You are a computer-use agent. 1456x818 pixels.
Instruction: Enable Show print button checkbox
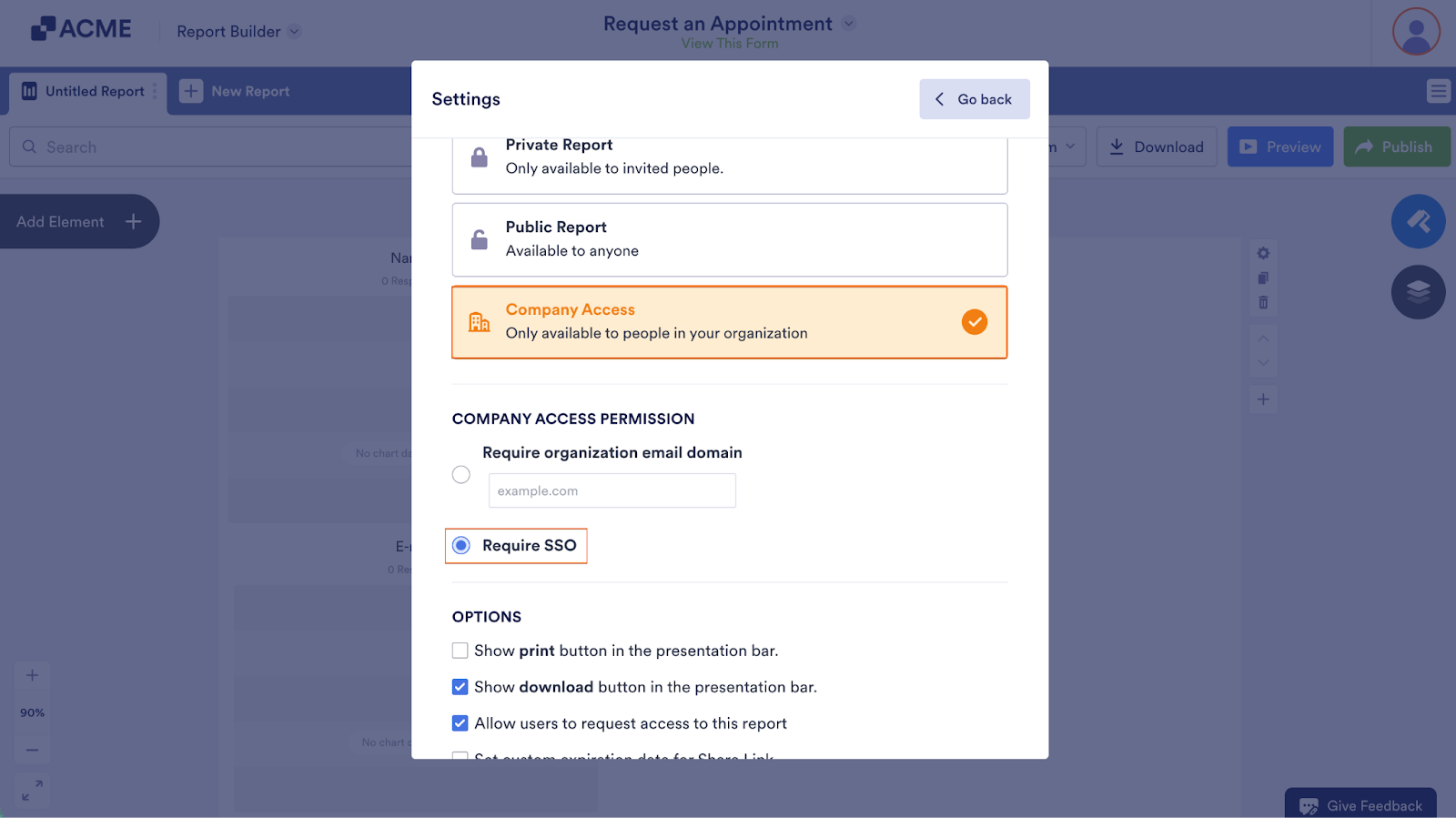460,651
